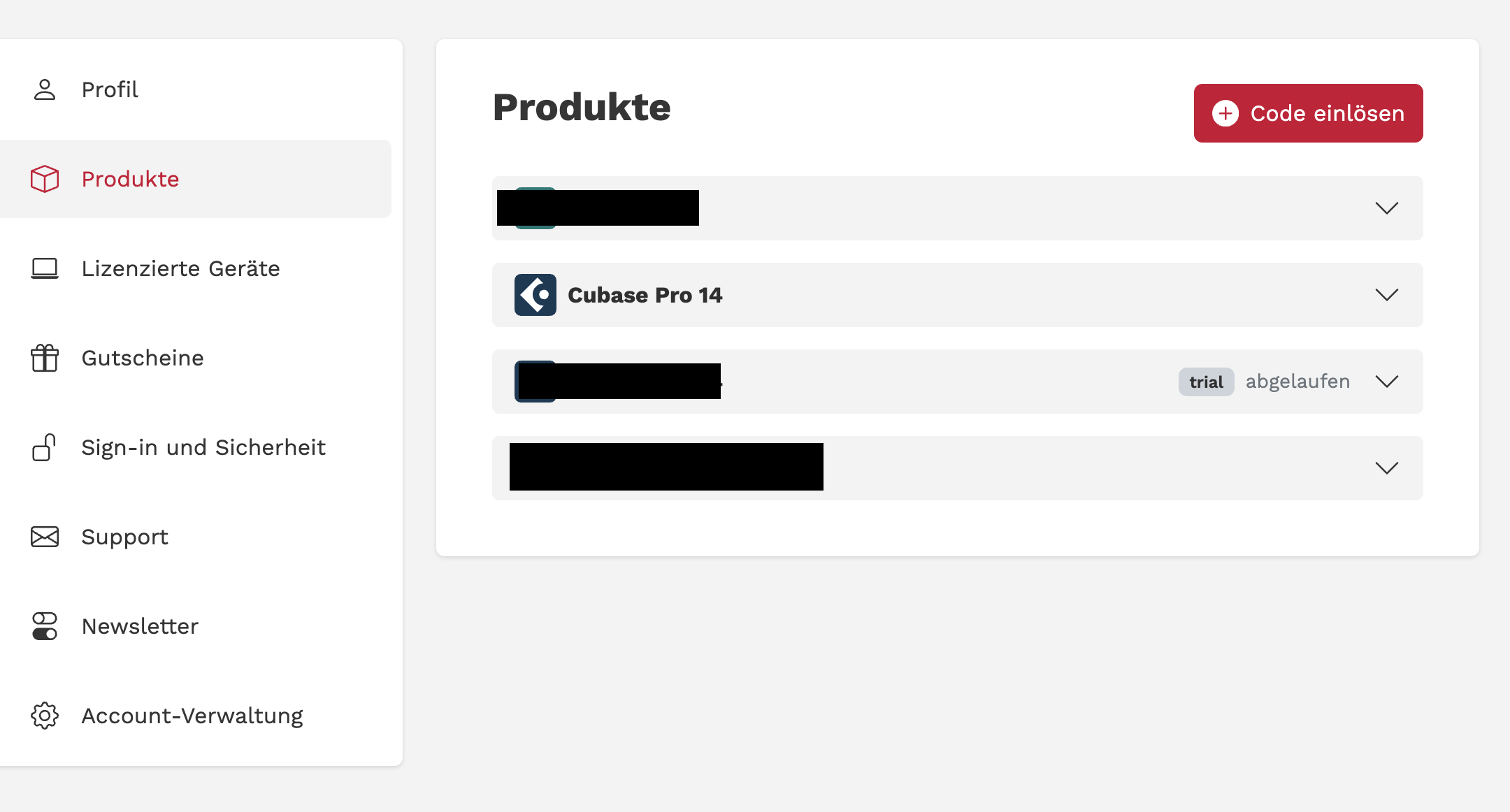Click the Cubase Pro 14 product icon
The height and width of the screenshot is (812, 1510).
(x=535, y=295)
